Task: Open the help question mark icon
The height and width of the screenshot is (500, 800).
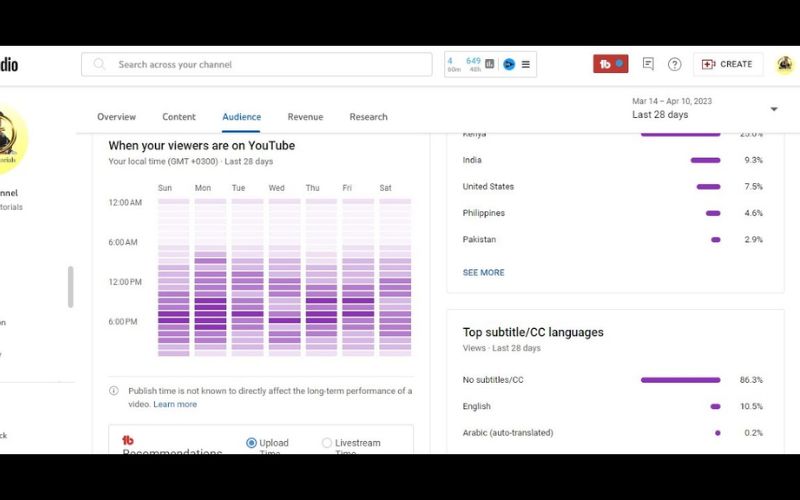Action: tap(674, 64)
